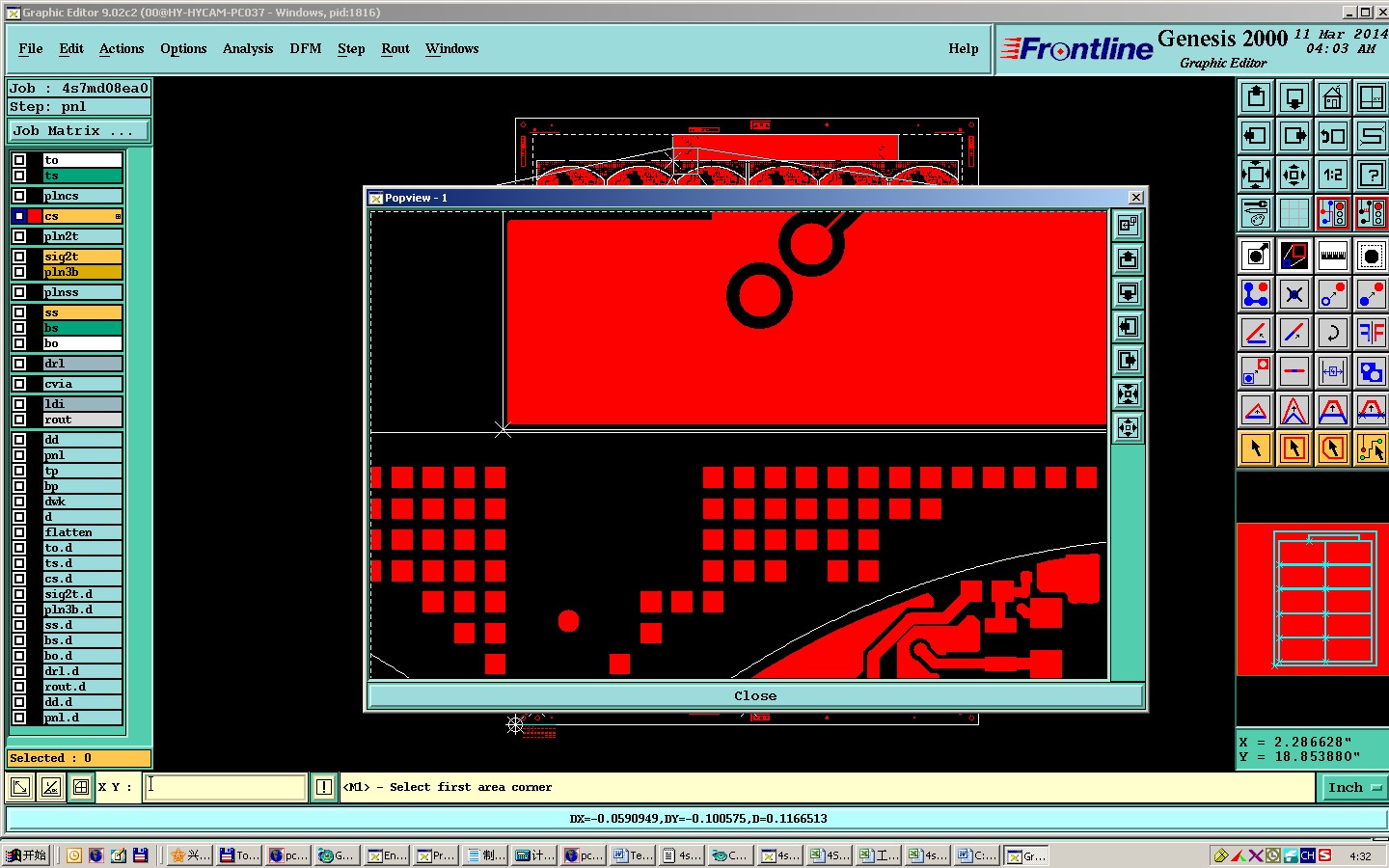The height and width of the screenshot is (868, 1389).
Task: Click the zoom out icon in main toolbar
Action: point(1294,175)
